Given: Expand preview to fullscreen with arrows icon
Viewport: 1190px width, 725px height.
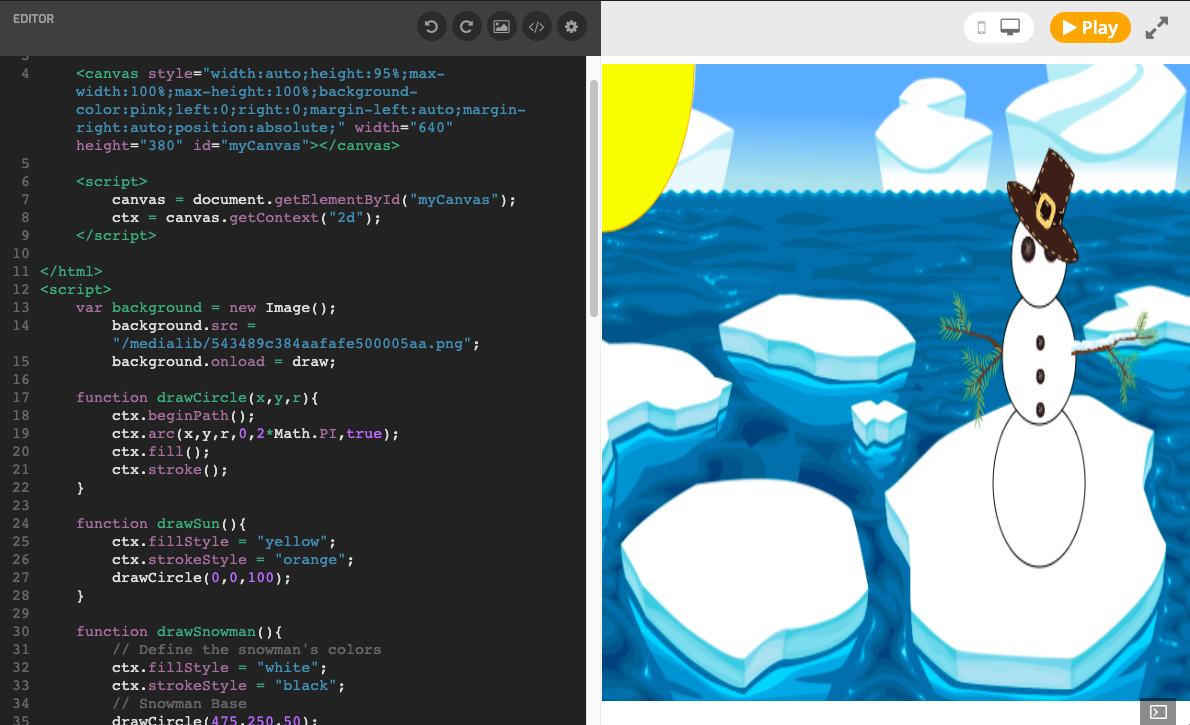Looking at the screenshot, I should coord(1157,28).
